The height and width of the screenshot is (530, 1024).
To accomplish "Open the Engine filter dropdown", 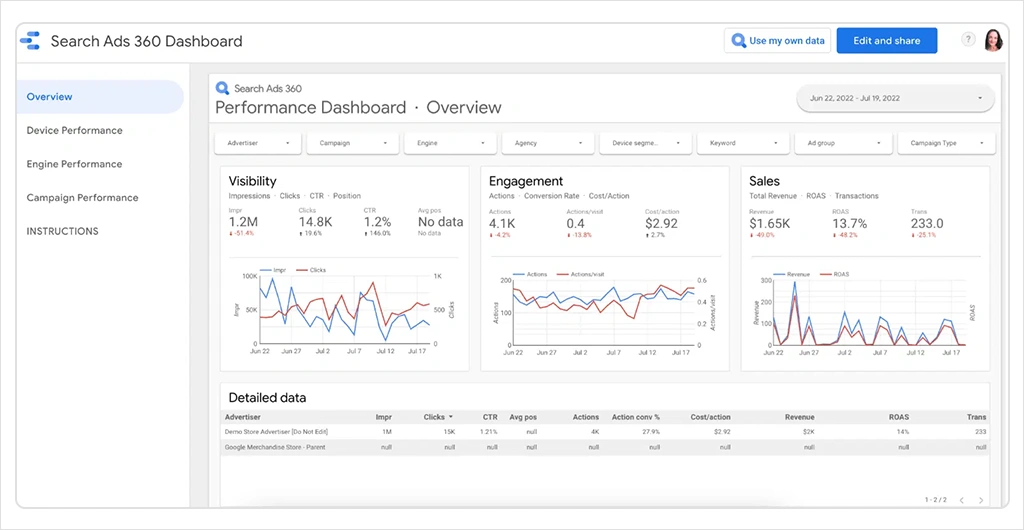I will 450,143.
